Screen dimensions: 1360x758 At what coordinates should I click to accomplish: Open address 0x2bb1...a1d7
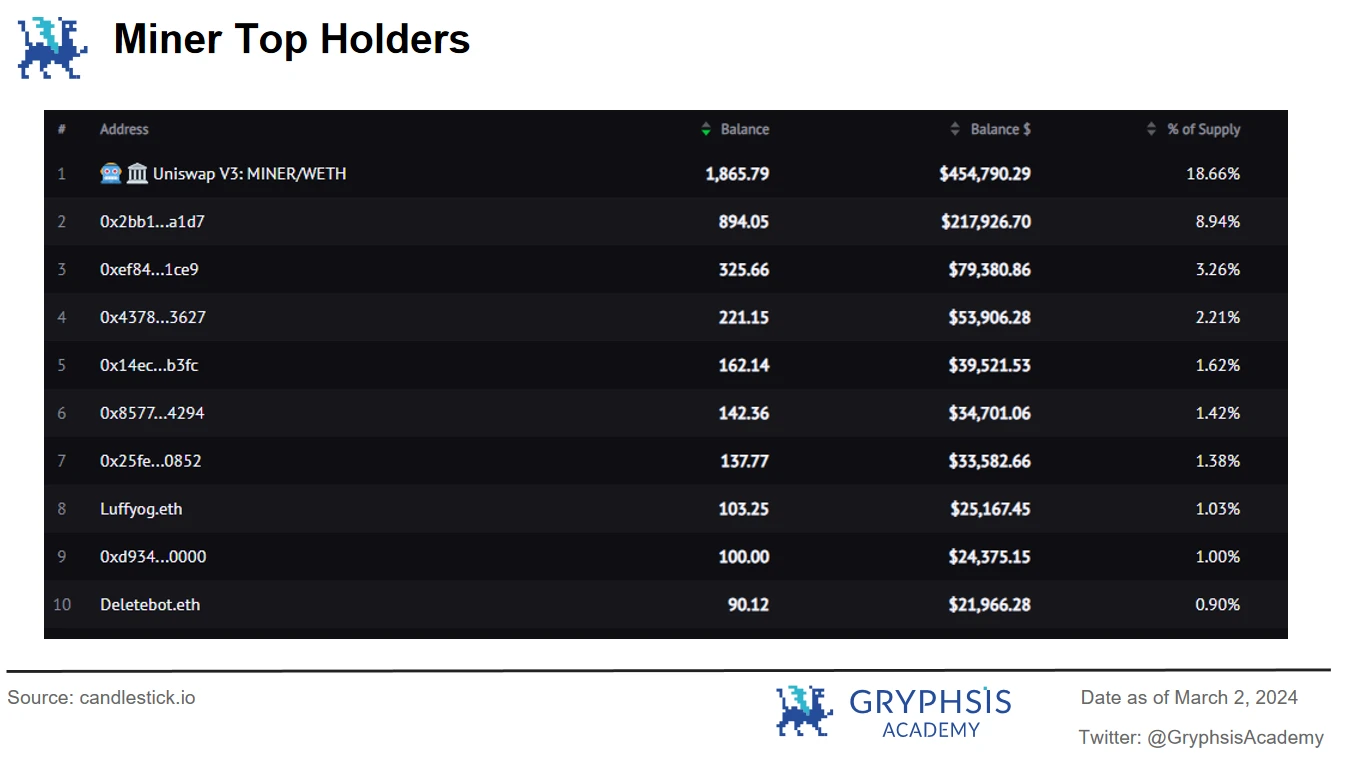(152, 222)
